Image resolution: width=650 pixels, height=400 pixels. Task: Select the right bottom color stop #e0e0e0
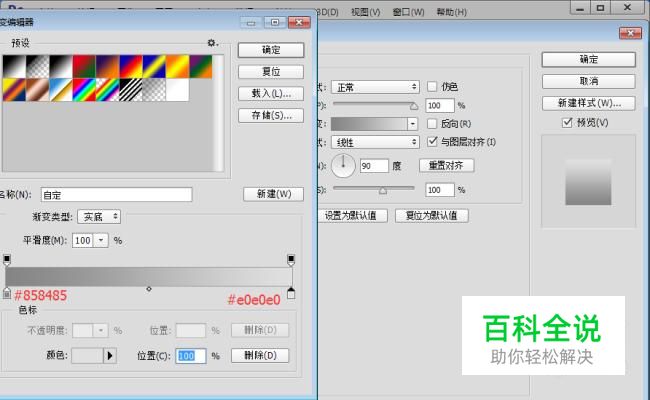(291, 292)
